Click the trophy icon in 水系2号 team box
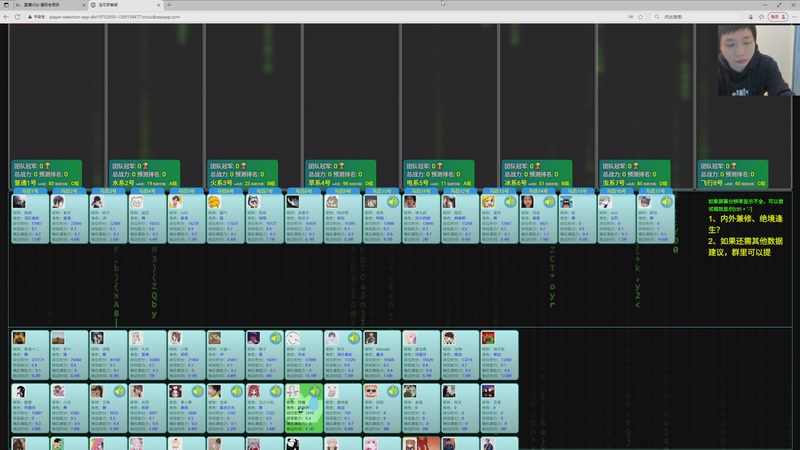The height and width of the screenshot is (450, 800). point(145,166)
